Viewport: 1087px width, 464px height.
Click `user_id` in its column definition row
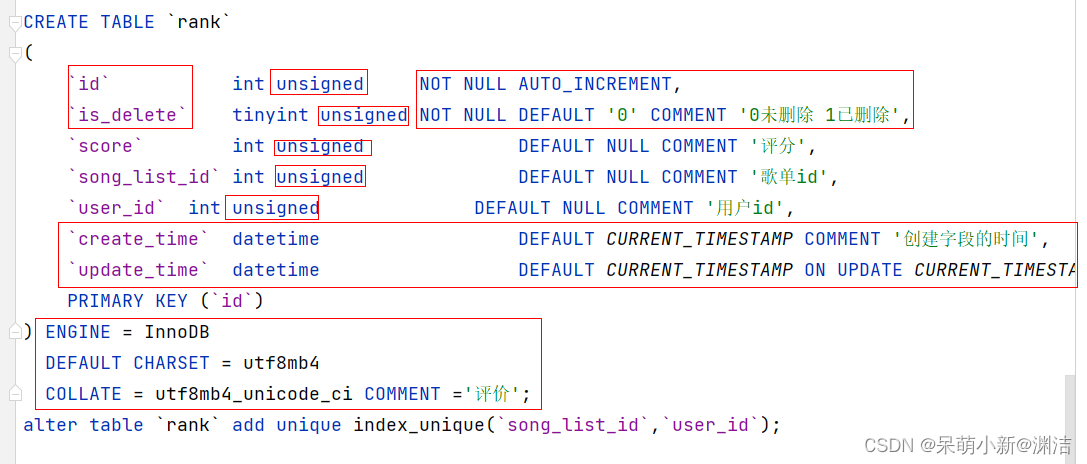[116, 208]
